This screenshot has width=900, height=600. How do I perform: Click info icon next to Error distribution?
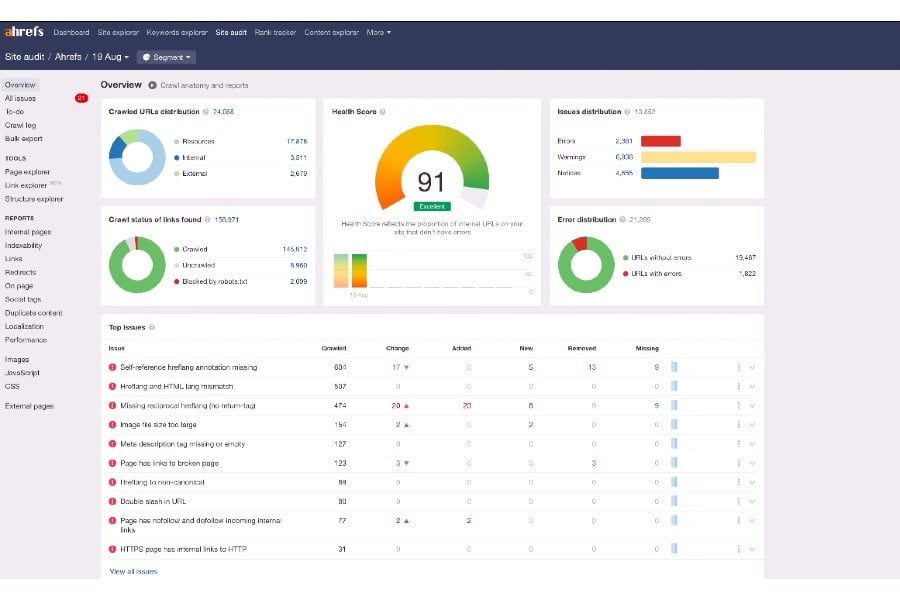[622, 219]
